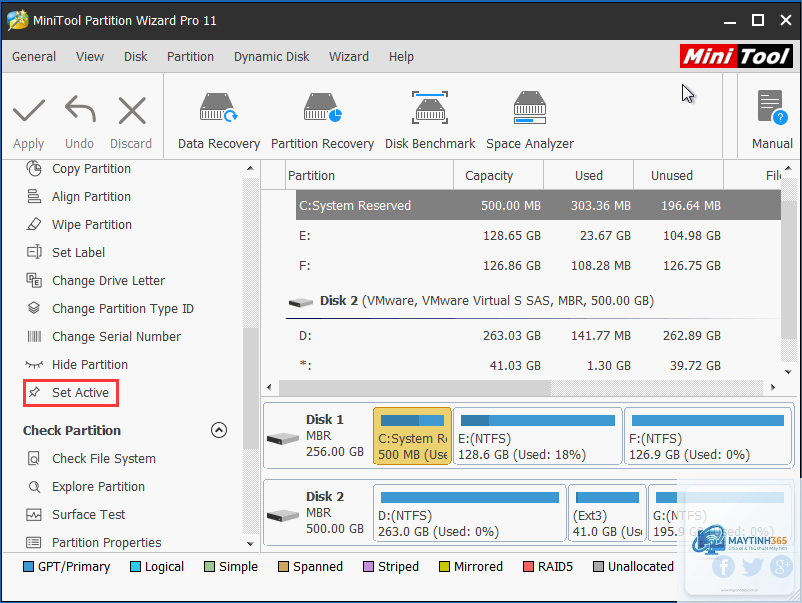Click Set Active action

[x=71, y=393]
